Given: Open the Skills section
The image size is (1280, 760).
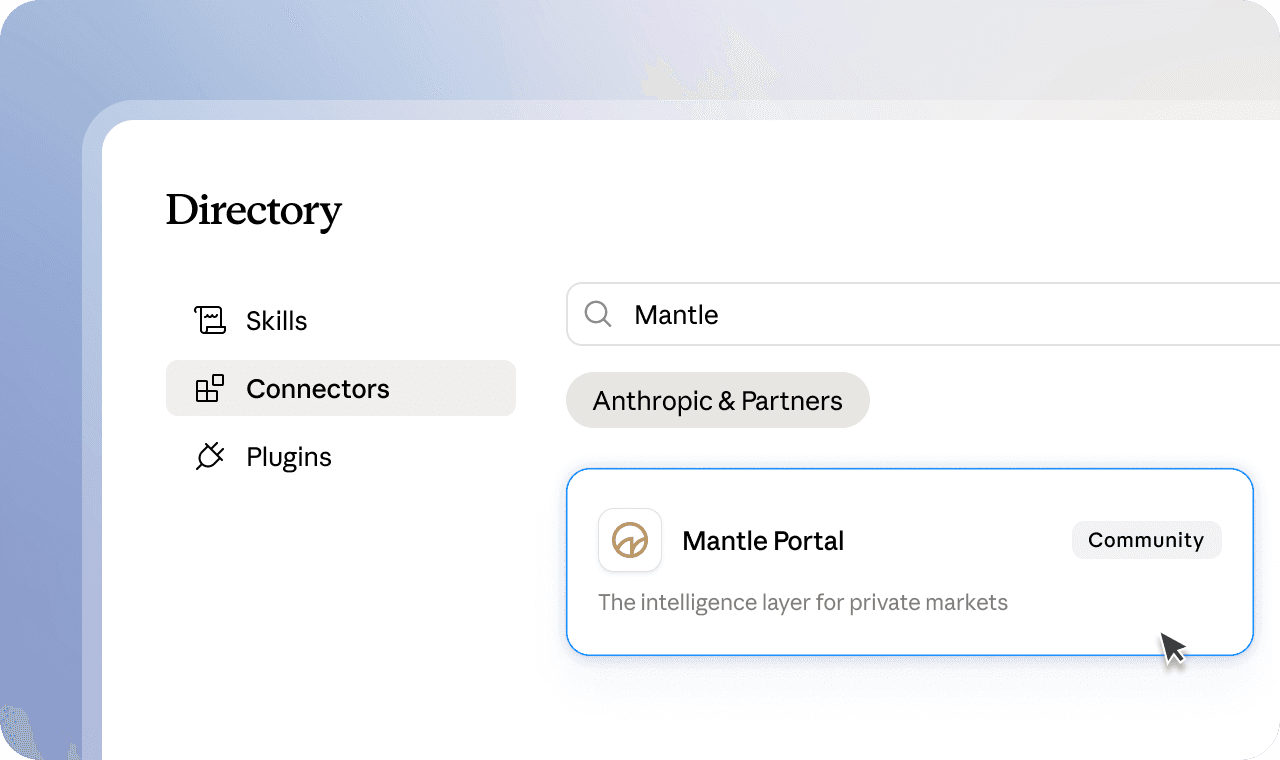Looking at the screenshot, I should point(340,320).
